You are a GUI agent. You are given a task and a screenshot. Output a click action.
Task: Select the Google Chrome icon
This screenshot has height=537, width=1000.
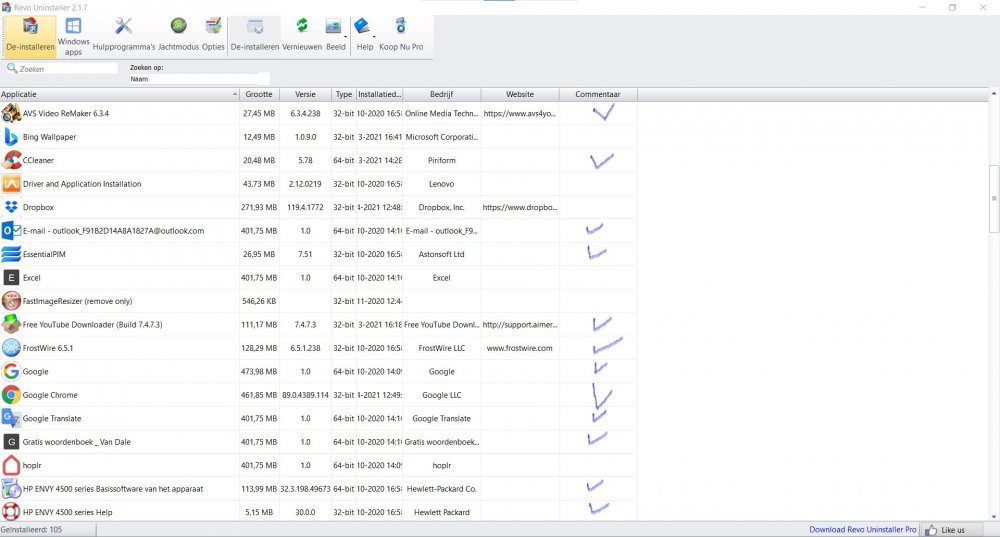[x=11, y=395]
